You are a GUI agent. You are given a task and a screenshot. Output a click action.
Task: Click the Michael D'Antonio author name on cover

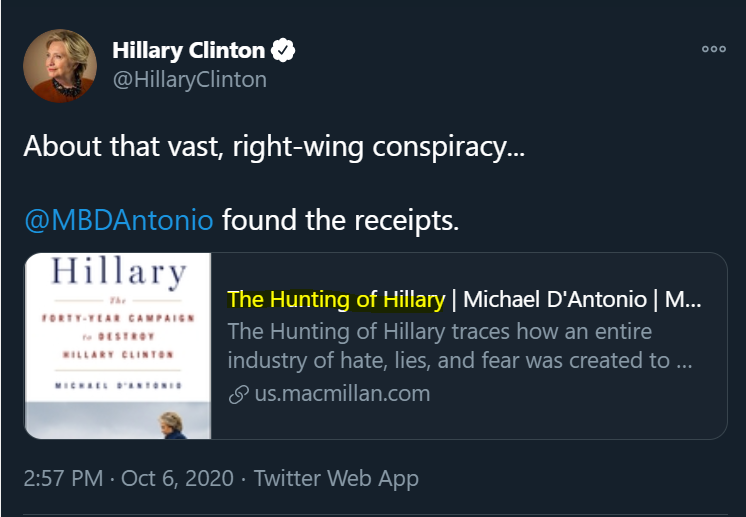tap(118, 386)
